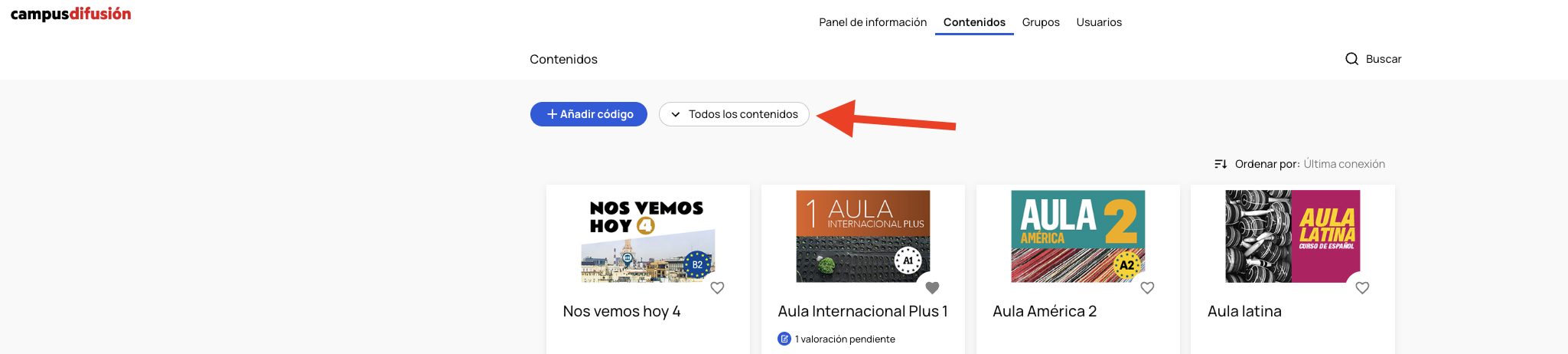The image size is (1568, 354).
Task: Click the Añadir código button
Action: [588, 114]
